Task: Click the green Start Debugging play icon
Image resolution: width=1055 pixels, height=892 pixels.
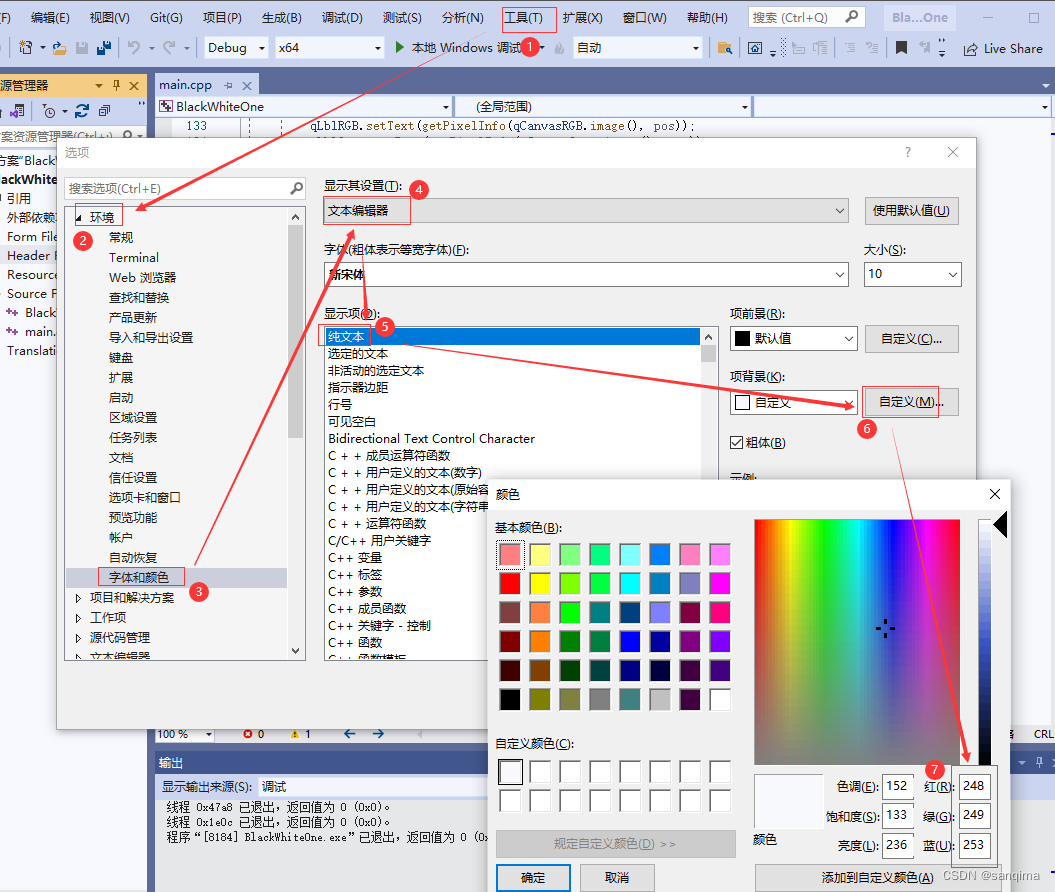Action: click(x=400, y=47)
